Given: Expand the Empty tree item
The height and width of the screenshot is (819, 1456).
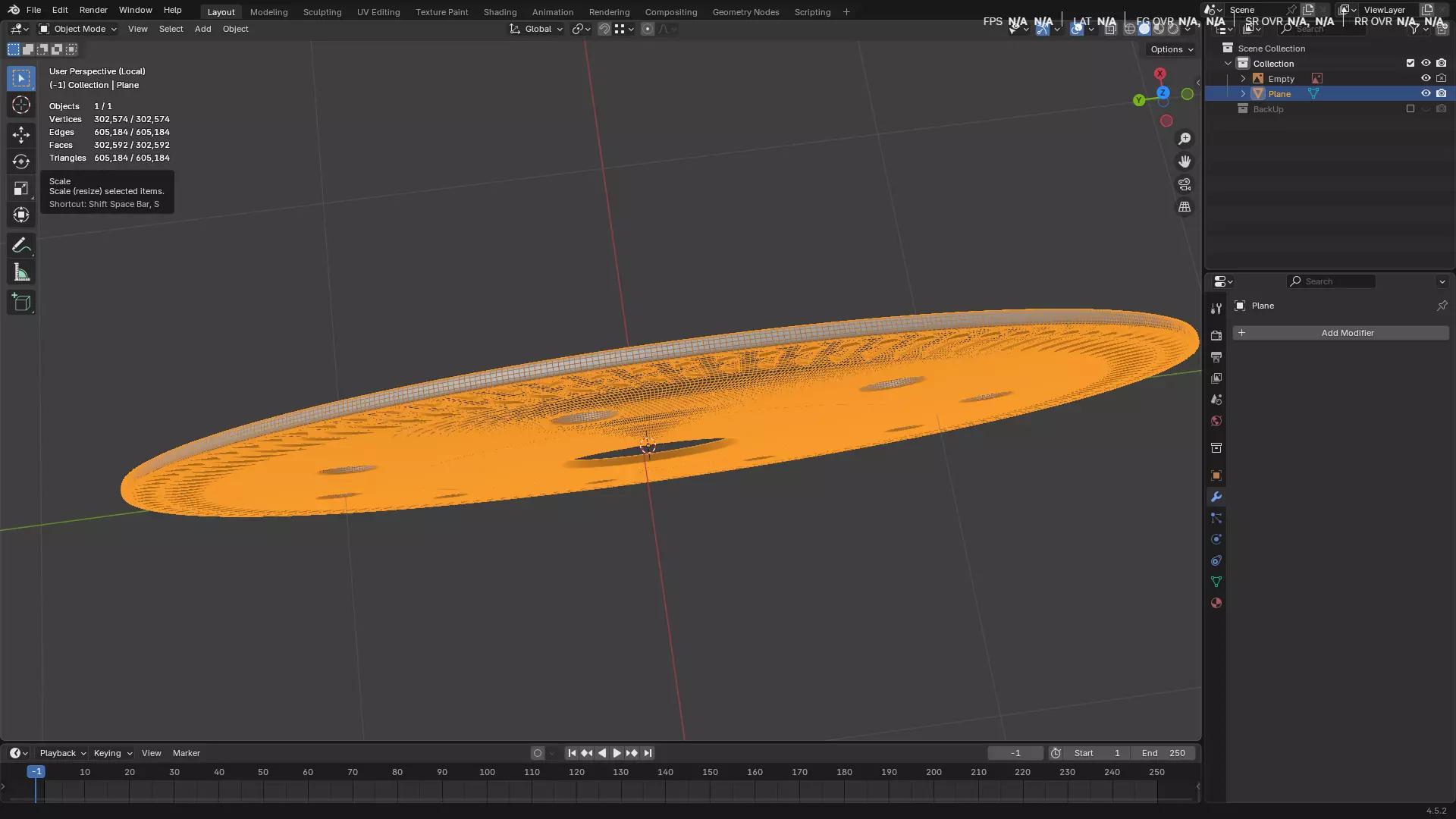Looking at the screenshot, I should (1243, 78).
